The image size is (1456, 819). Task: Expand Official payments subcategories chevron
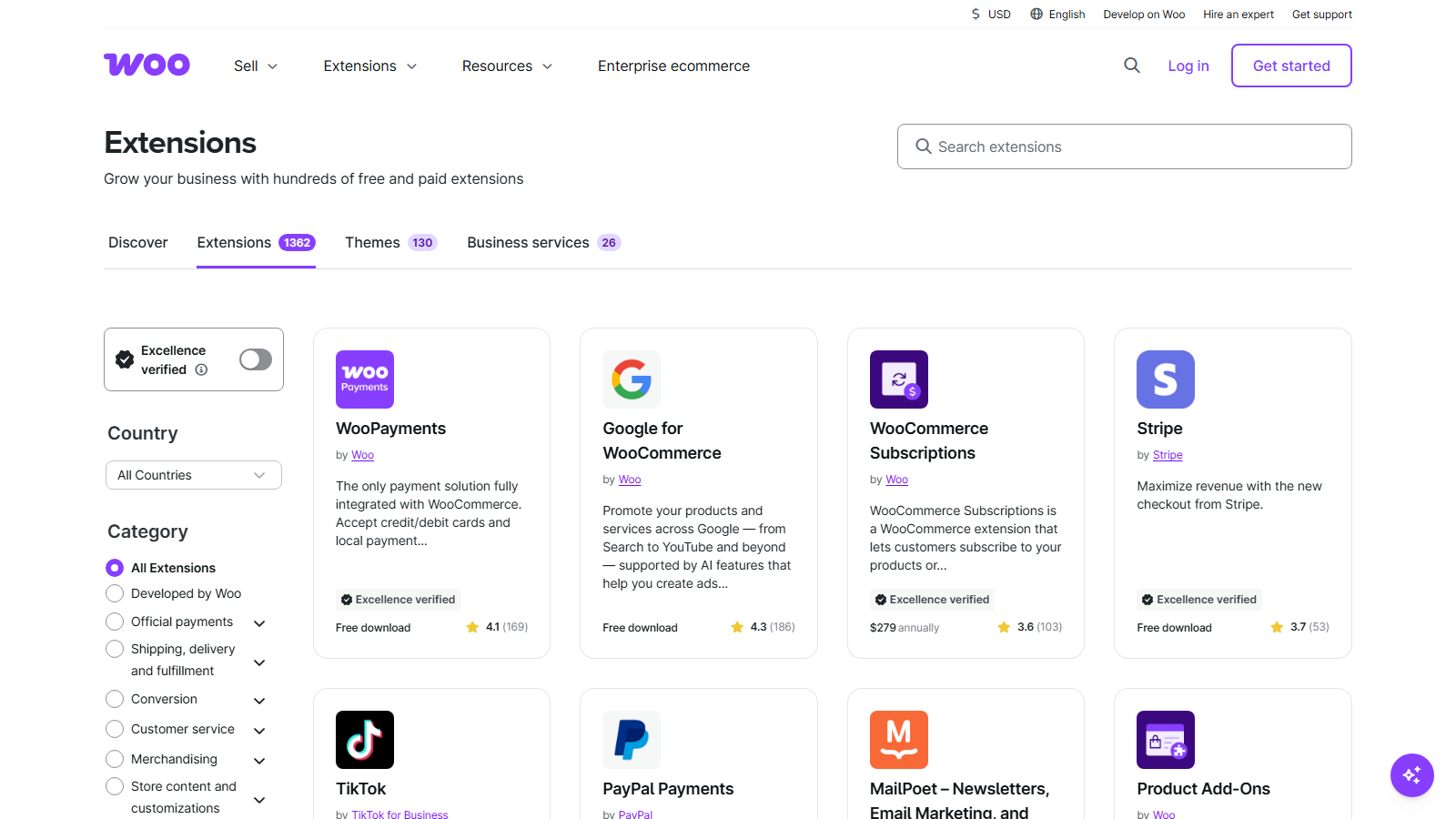pos(259,623)
